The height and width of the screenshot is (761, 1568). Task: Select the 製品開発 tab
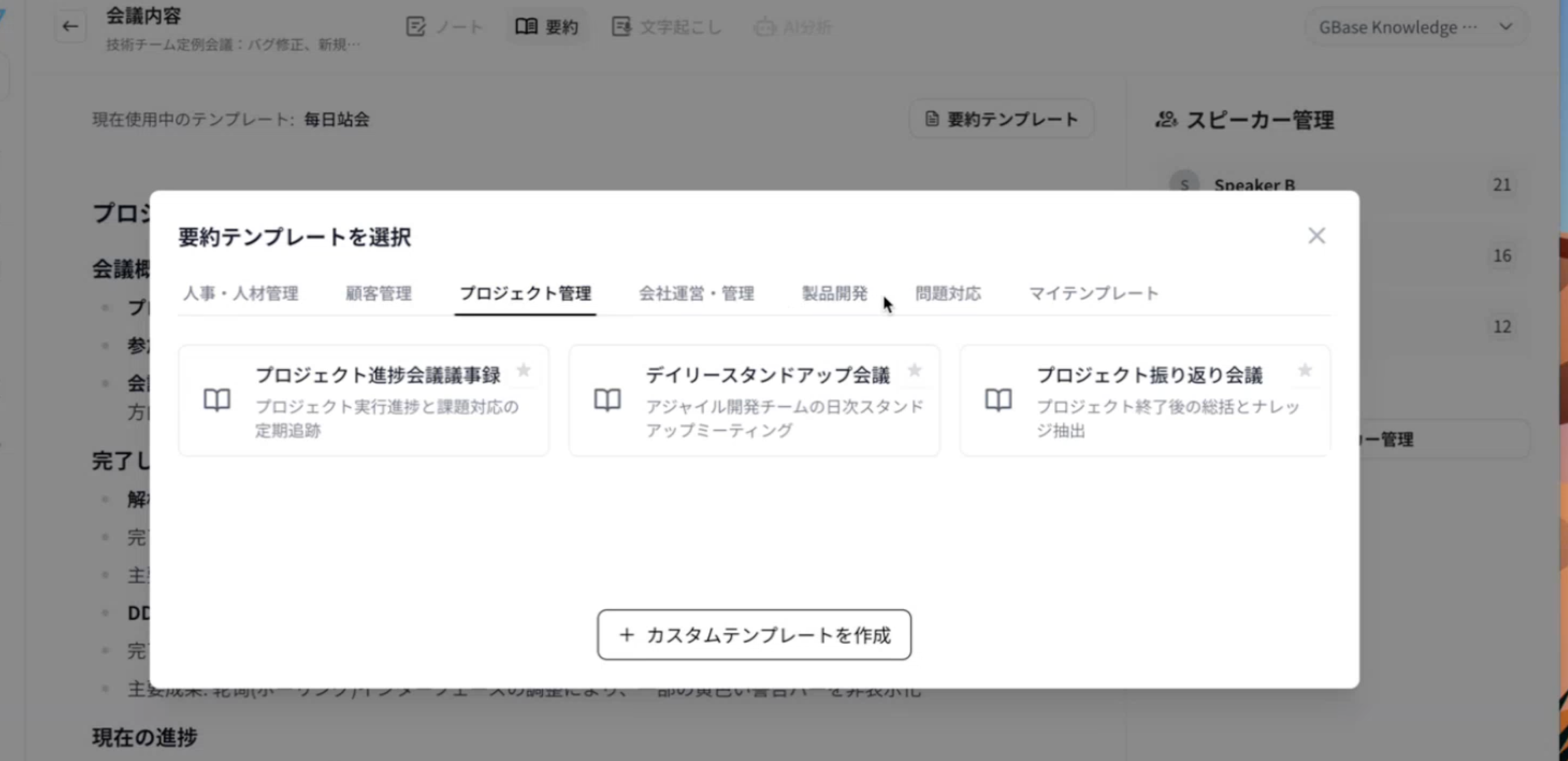(834, 294)
